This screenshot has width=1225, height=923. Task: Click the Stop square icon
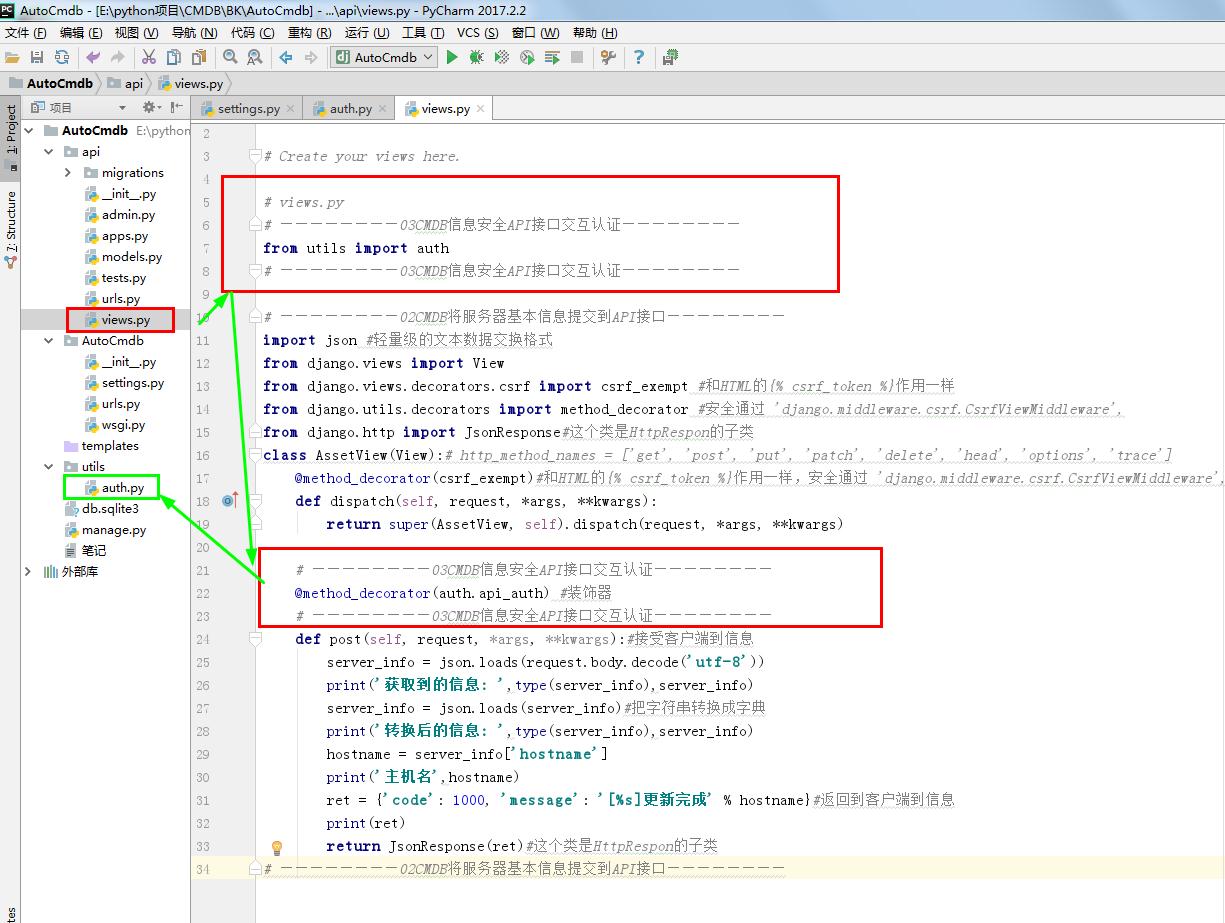click(x=577, y=57)
